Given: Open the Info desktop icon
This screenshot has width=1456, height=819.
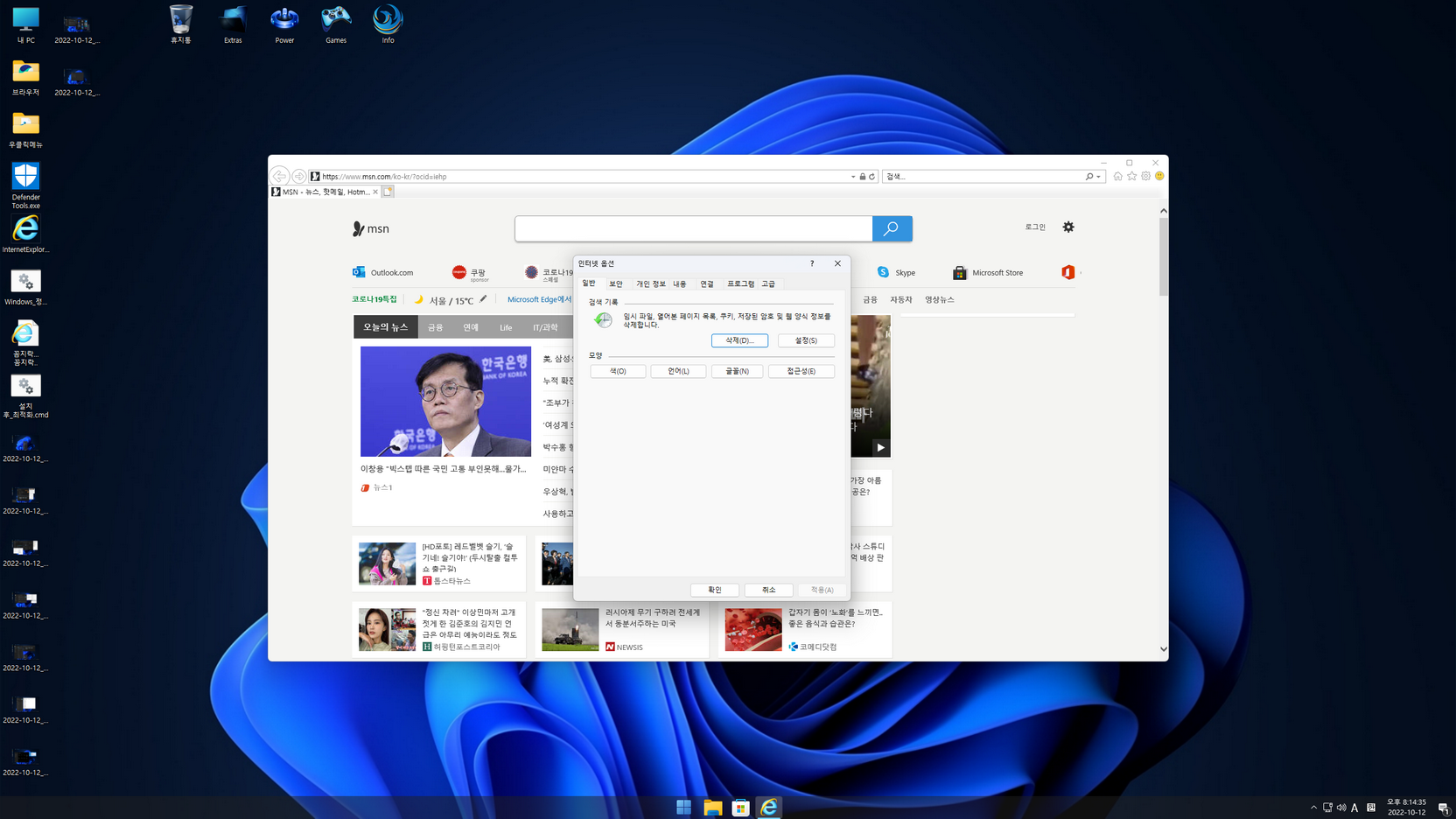Looking at the screenshot, I should [388, 24].
